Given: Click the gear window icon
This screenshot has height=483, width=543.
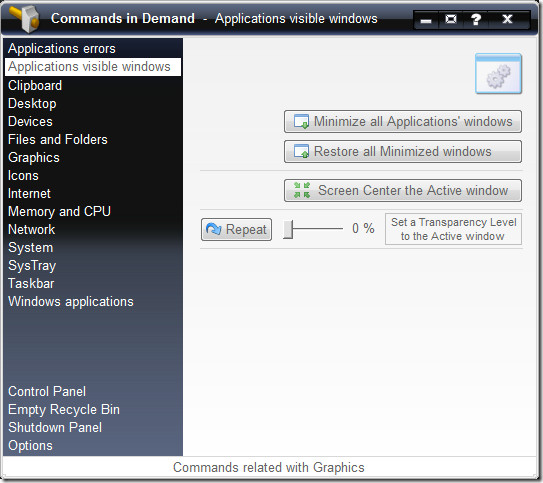Looking at the screenshot, I should 498,73.
